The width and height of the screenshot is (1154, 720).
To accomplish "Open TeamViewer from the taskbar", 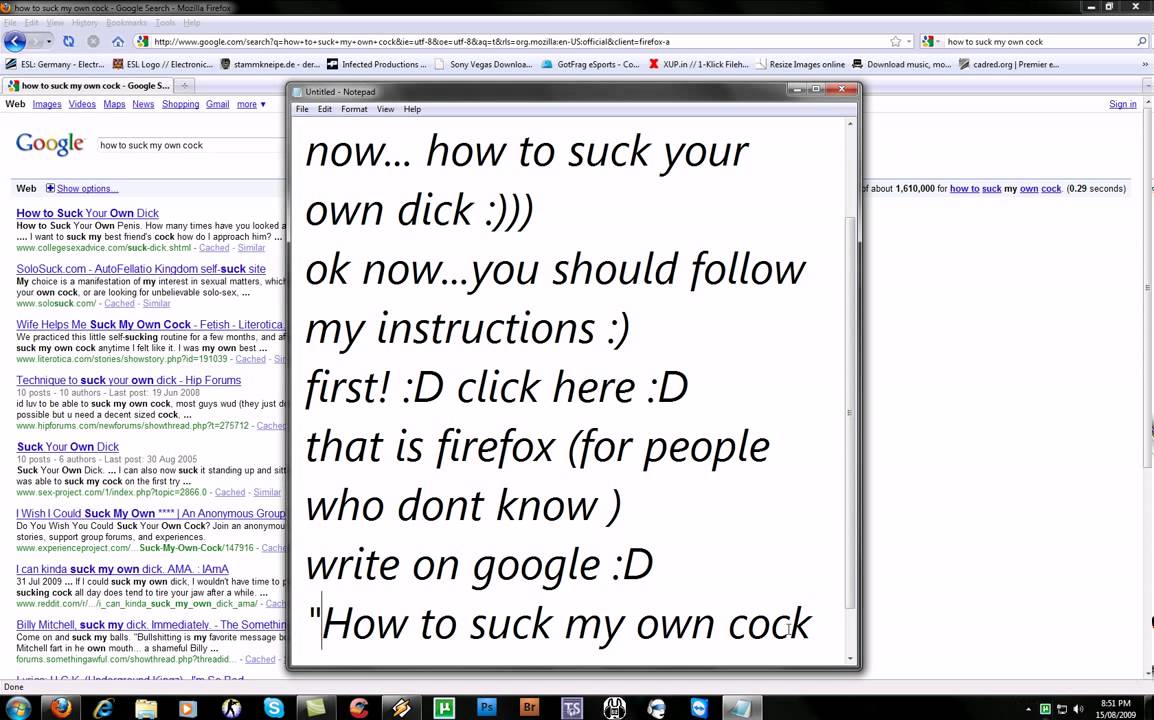I will (699, 707).
